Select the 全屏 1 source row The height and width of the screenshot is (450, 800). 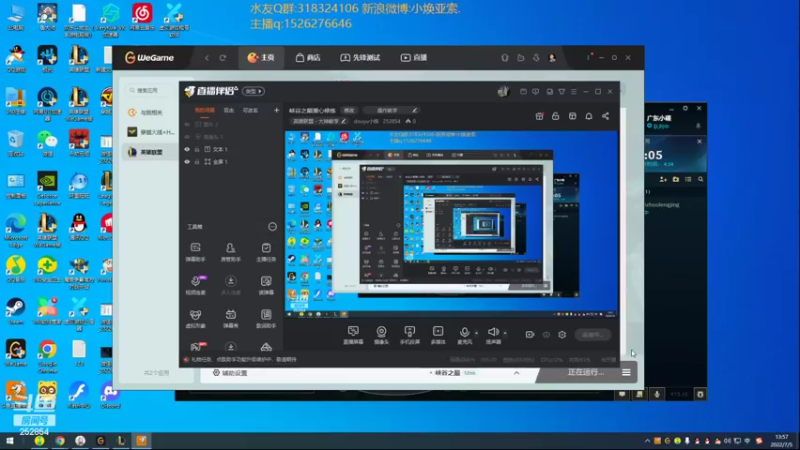(231, 162)
